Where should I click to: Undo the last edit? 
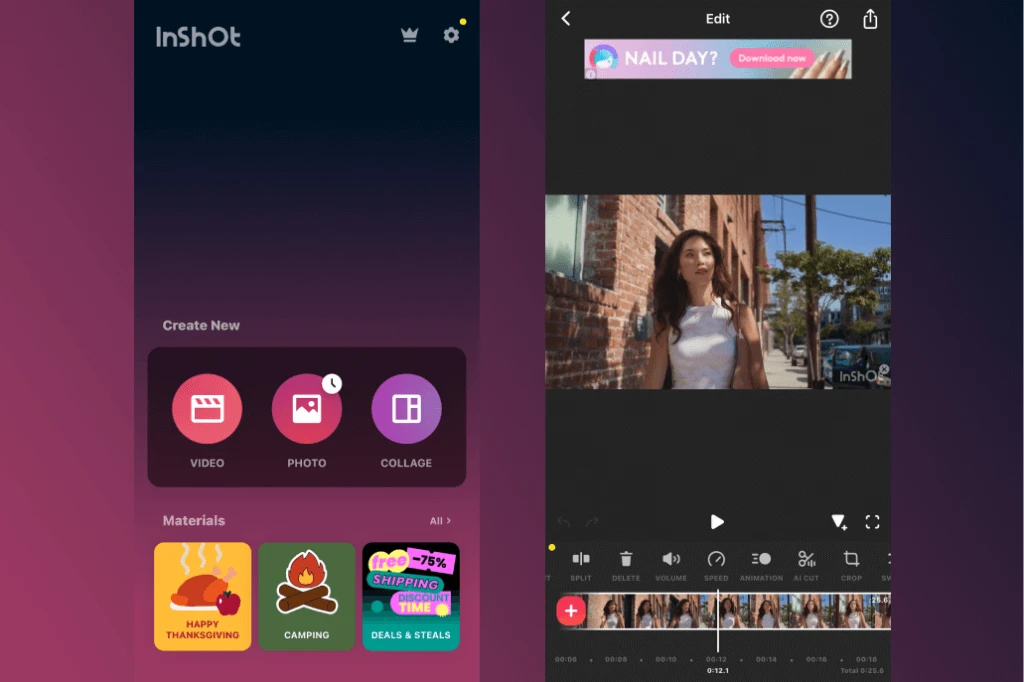(x=564, y=521)
